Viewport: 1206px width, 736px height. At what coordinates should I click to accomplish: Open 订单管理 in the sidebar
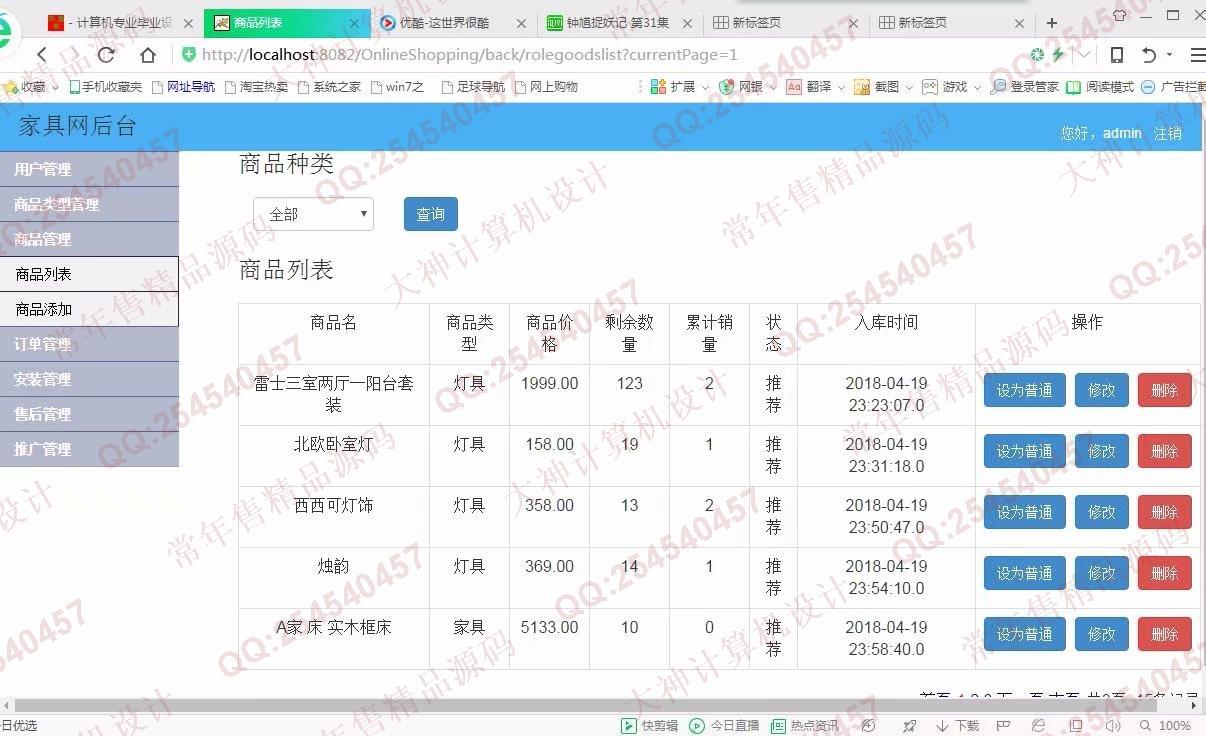click(89, 344)
